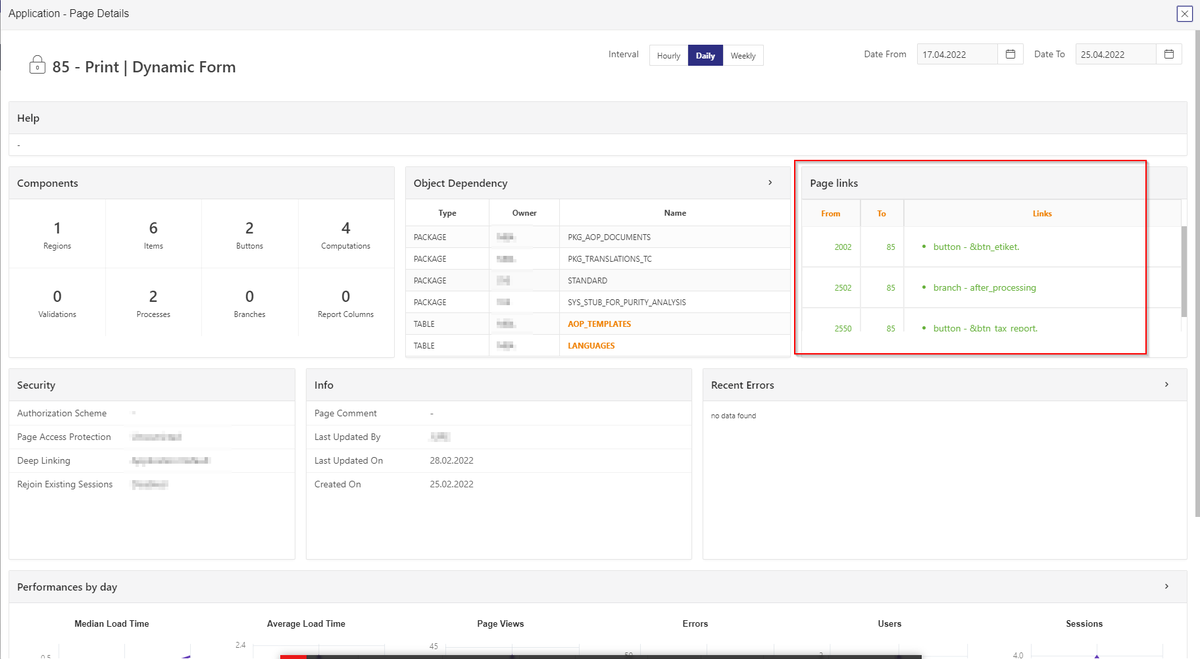Click the Report Columns count tile
1200x659 pixels.
click(x=346, y=303)
